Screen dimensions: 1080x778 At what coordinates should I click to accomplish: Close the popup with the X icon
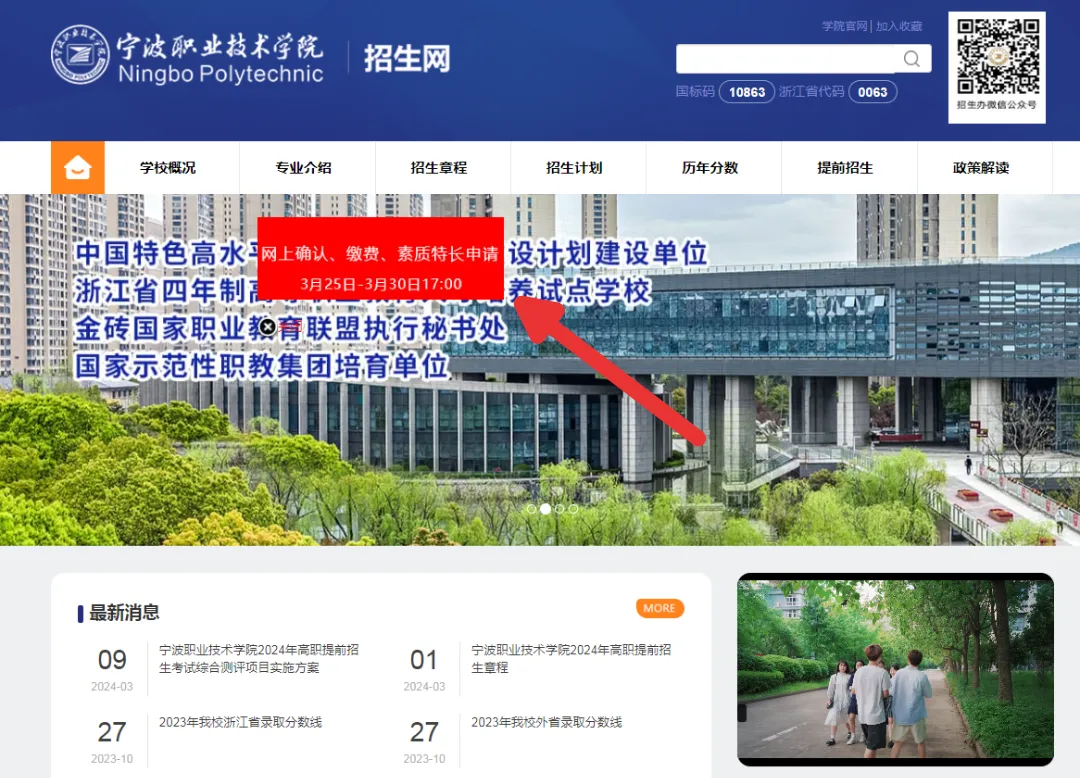[x=267, y=326]
